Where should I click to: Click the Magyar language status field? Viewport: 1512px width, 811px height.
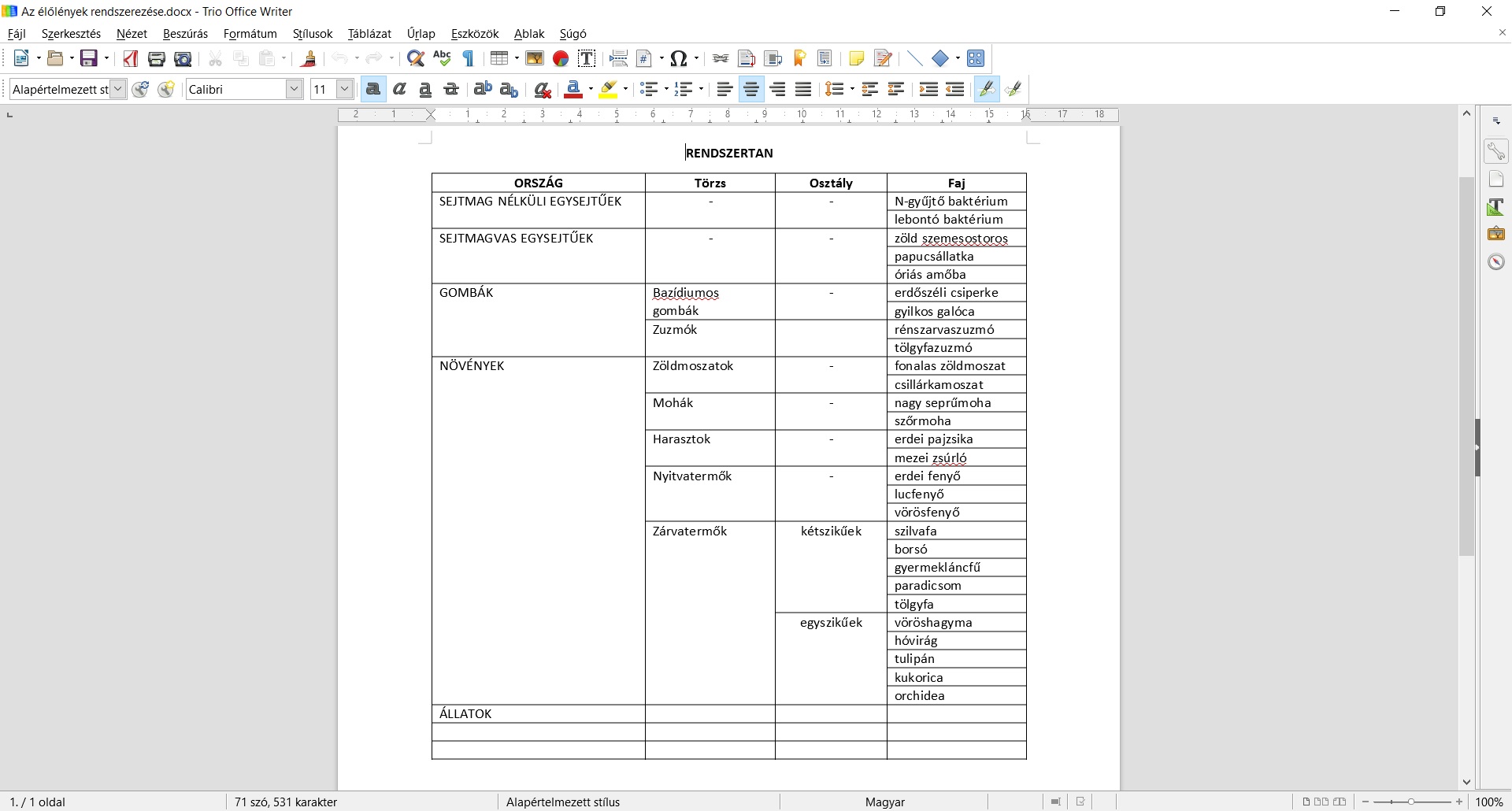coord(884,802)
